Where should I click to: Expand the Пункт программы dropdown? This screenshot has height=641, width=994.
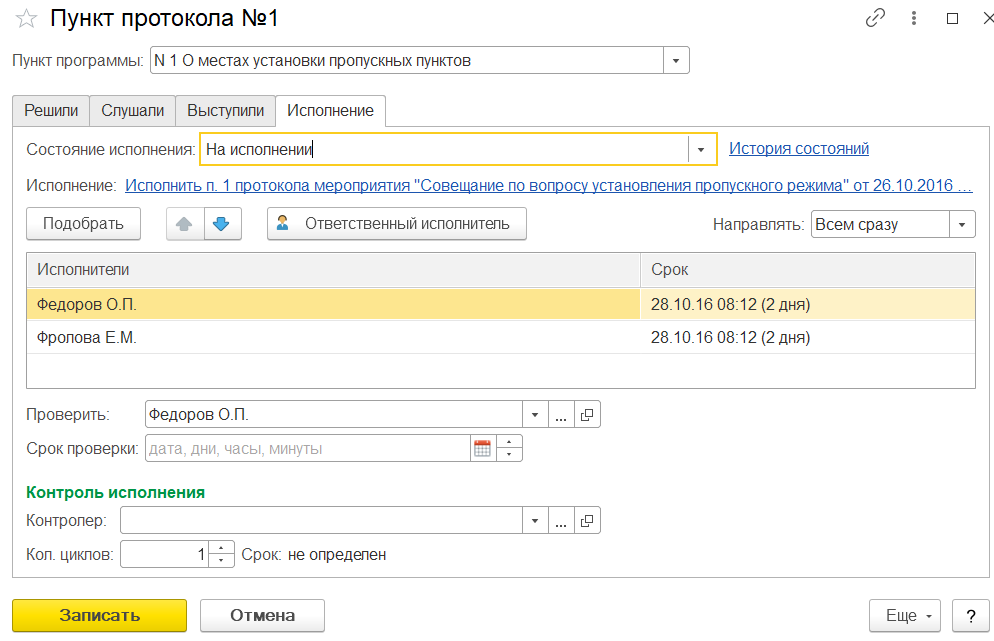676,61
